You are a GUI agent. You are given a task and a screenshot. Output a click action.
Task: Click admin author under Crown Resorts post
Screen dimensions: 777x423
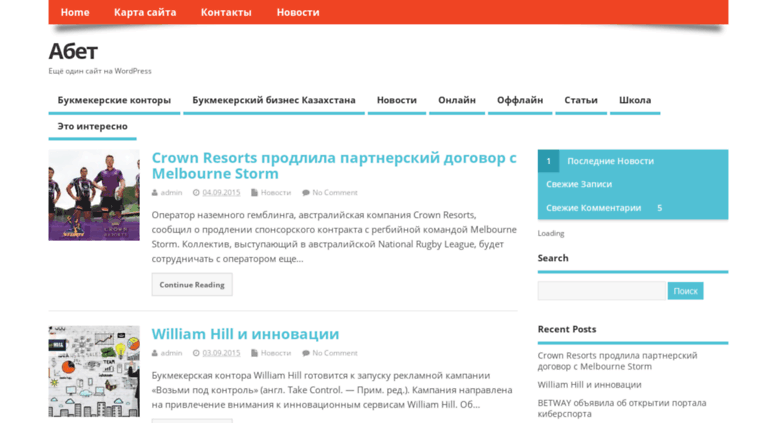click(171, 193)
